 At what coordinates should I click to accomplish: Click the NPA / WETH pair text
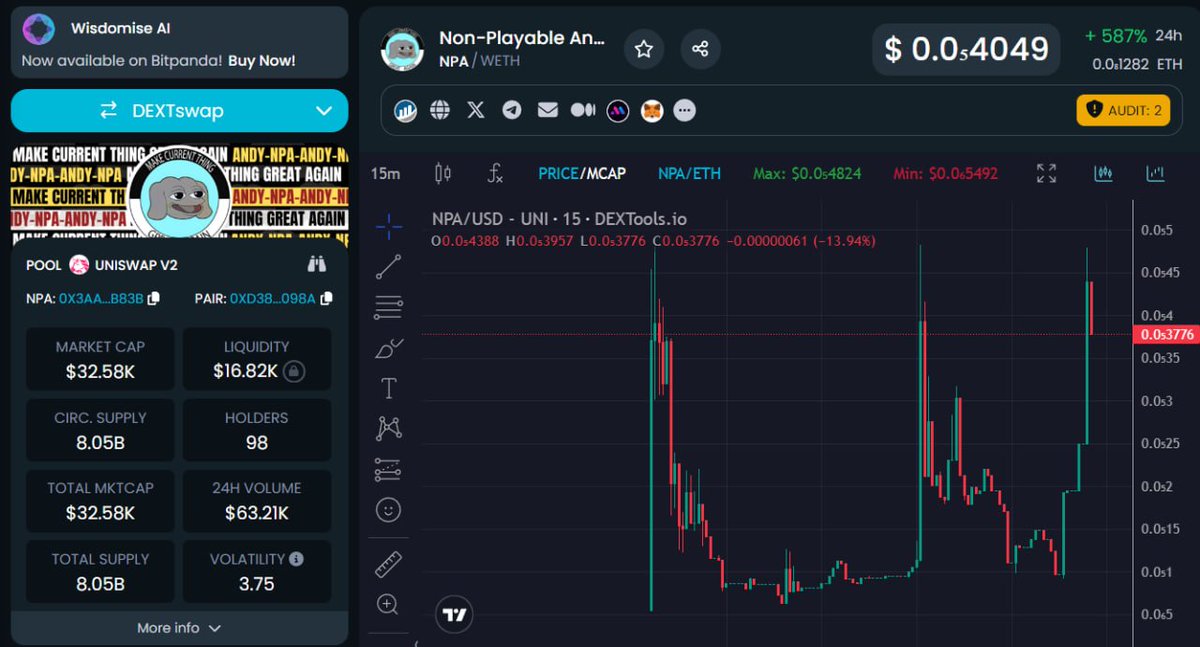[x=479, y=61]
